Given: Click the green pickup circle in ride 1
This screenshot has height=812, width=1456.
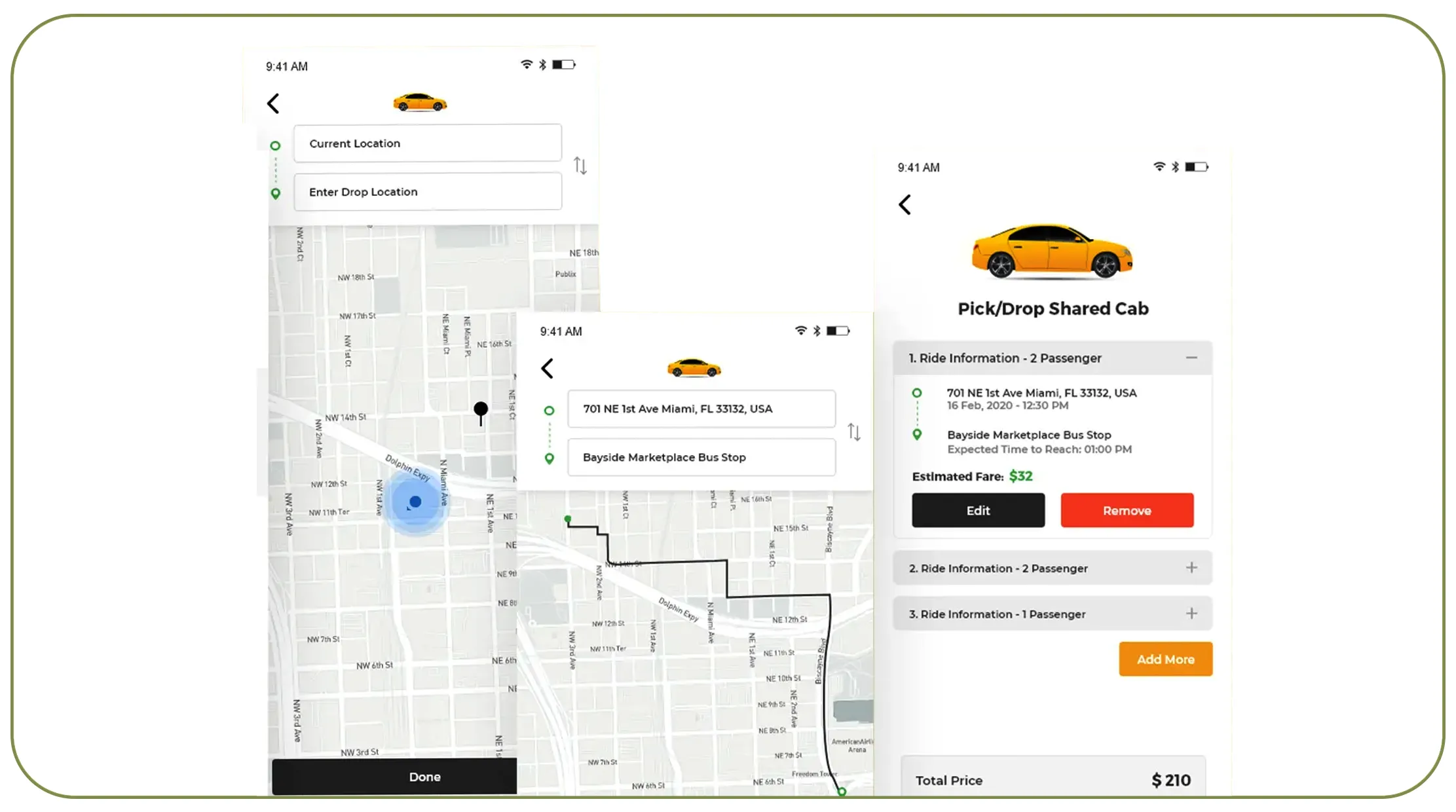Looking at the screenshot, I should click(x=917, y=393).
